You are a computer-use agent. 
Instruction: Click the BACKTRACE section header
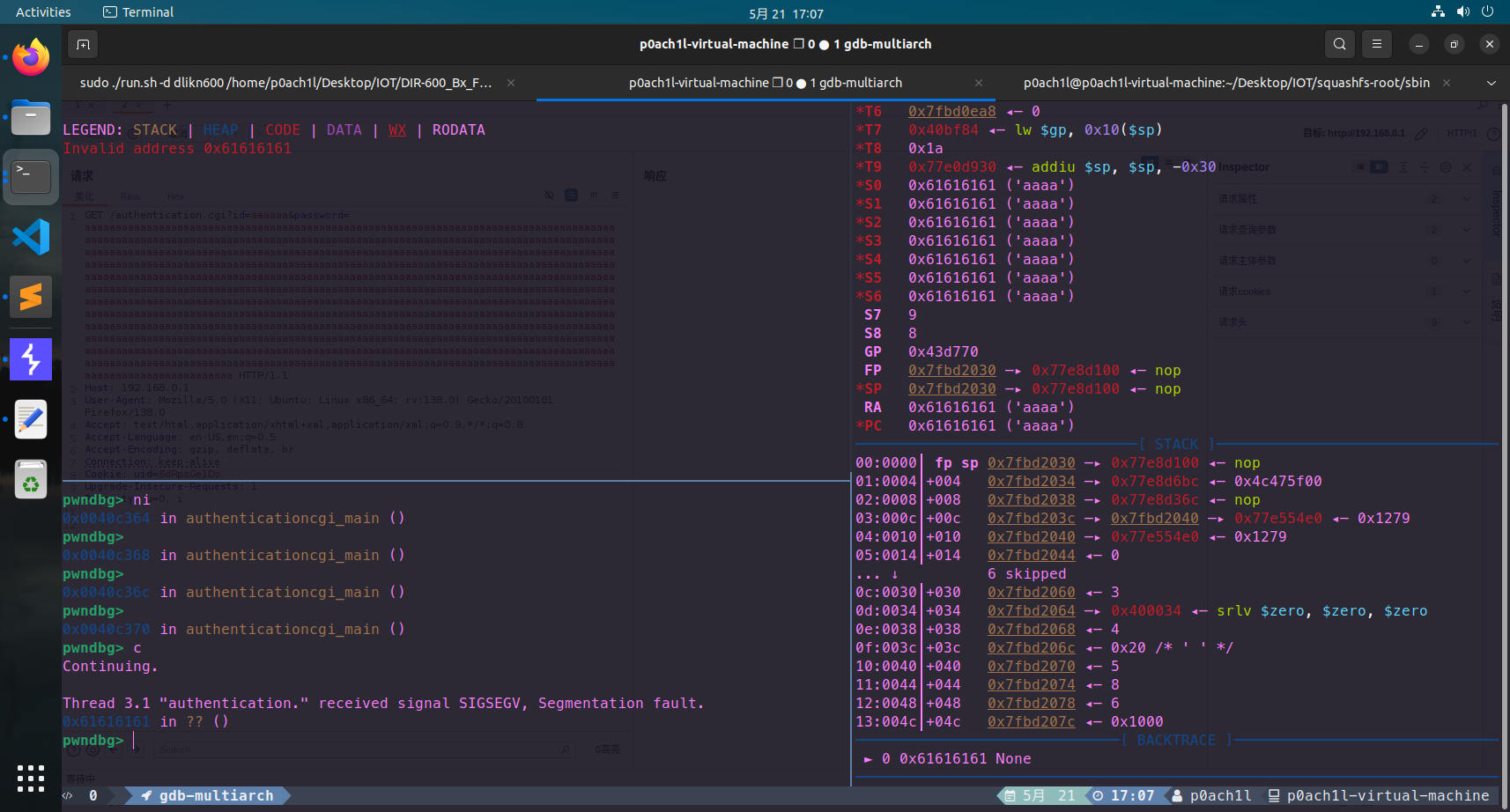pyautogui.click(x=1176, y=740)
